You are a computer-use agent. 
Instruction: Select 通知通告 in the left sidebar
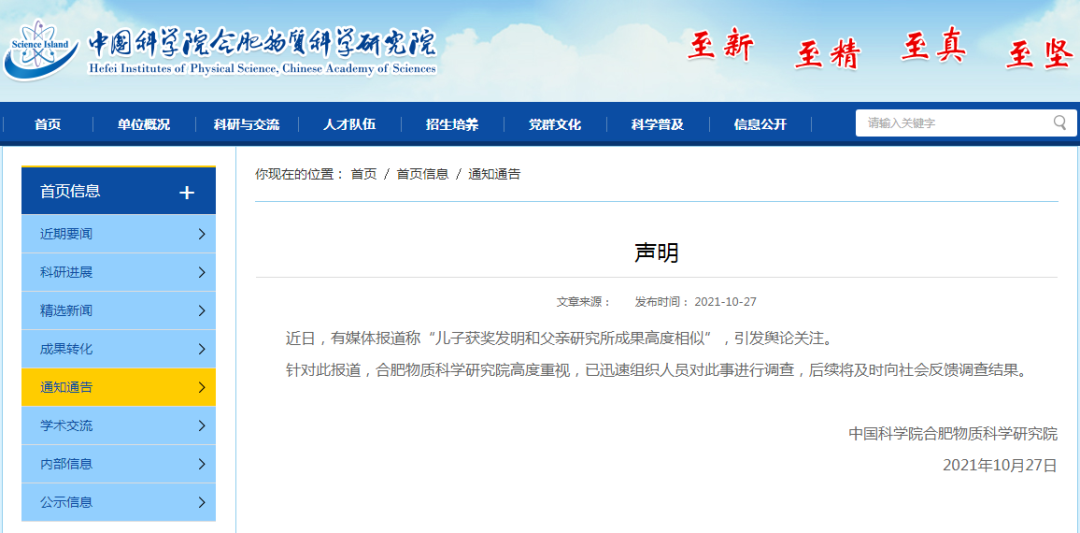[x=118, y=388]
